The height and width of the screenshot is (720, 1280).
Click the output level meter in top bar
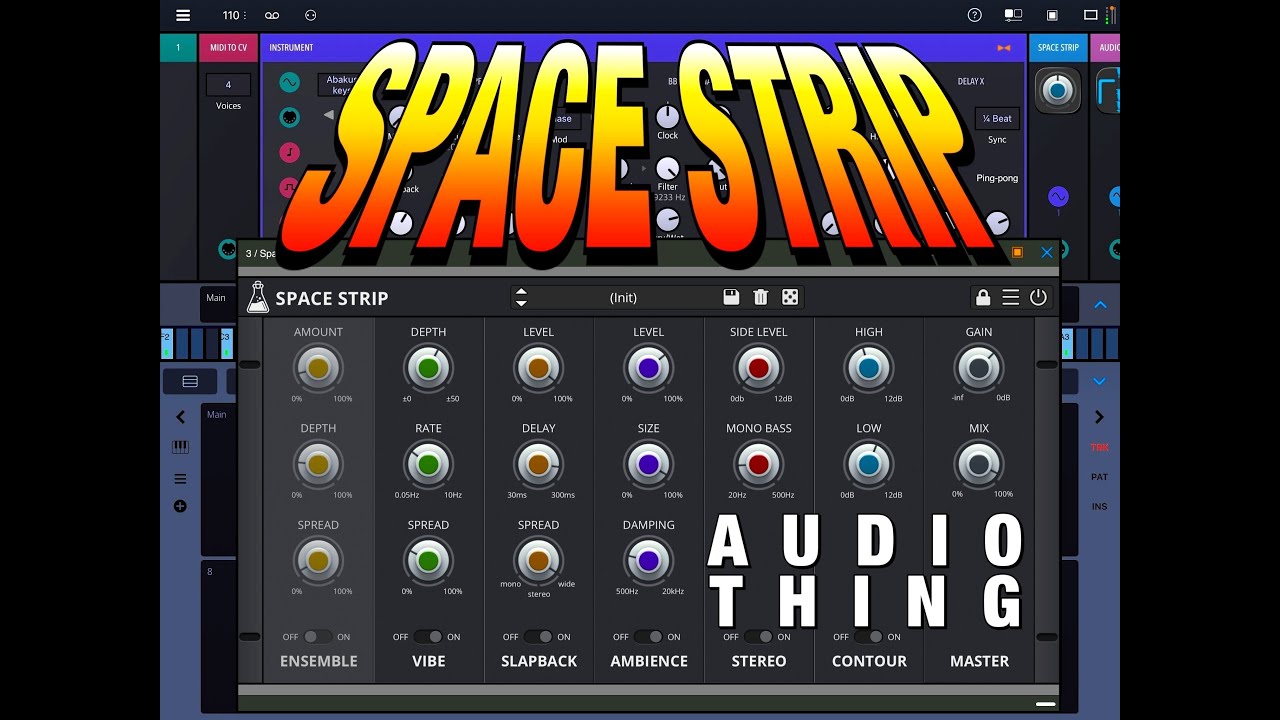pyautogui.click(x=1112, y=14)
